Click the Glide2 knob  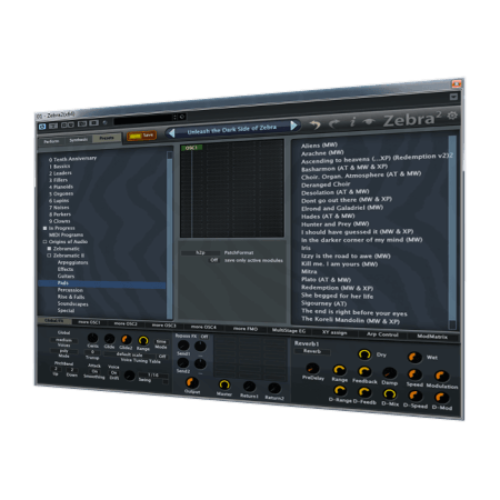(x=126, y=339)
